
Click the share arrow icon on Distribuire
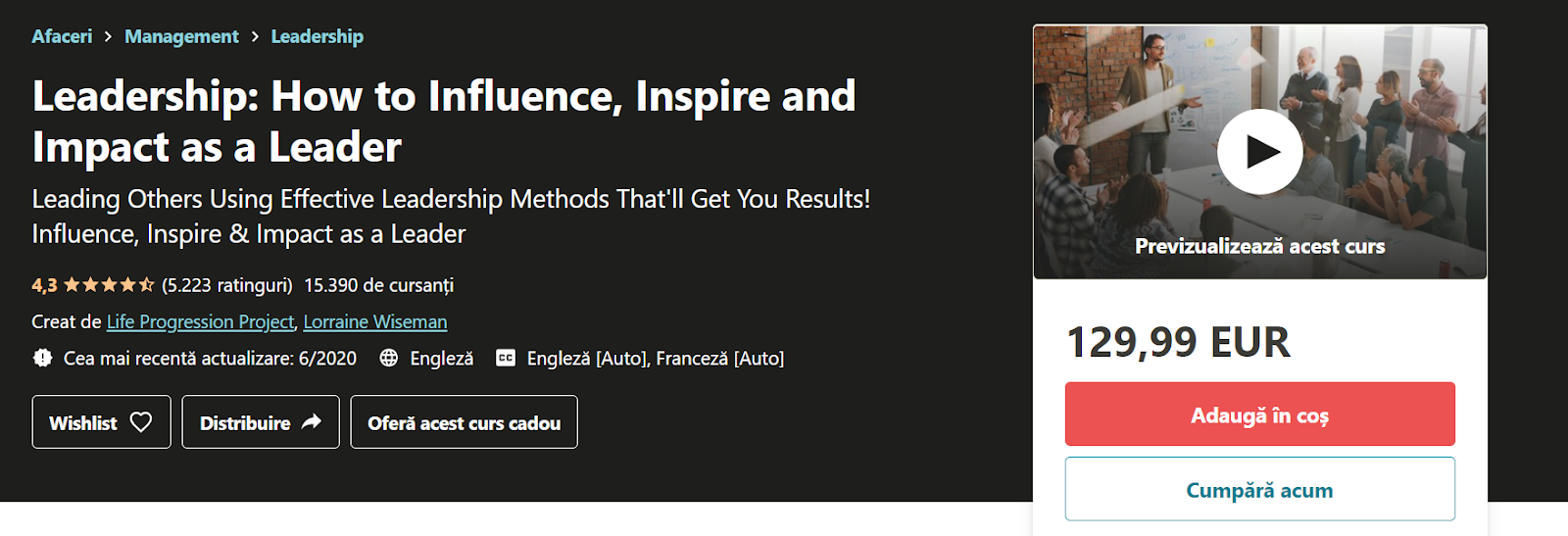[312, 422]
